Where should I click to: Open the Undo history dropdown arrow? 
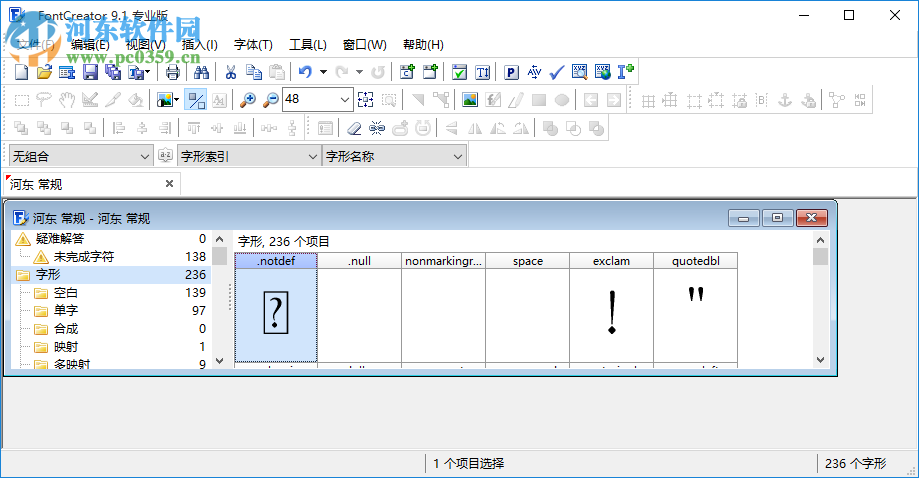point(323,72)
